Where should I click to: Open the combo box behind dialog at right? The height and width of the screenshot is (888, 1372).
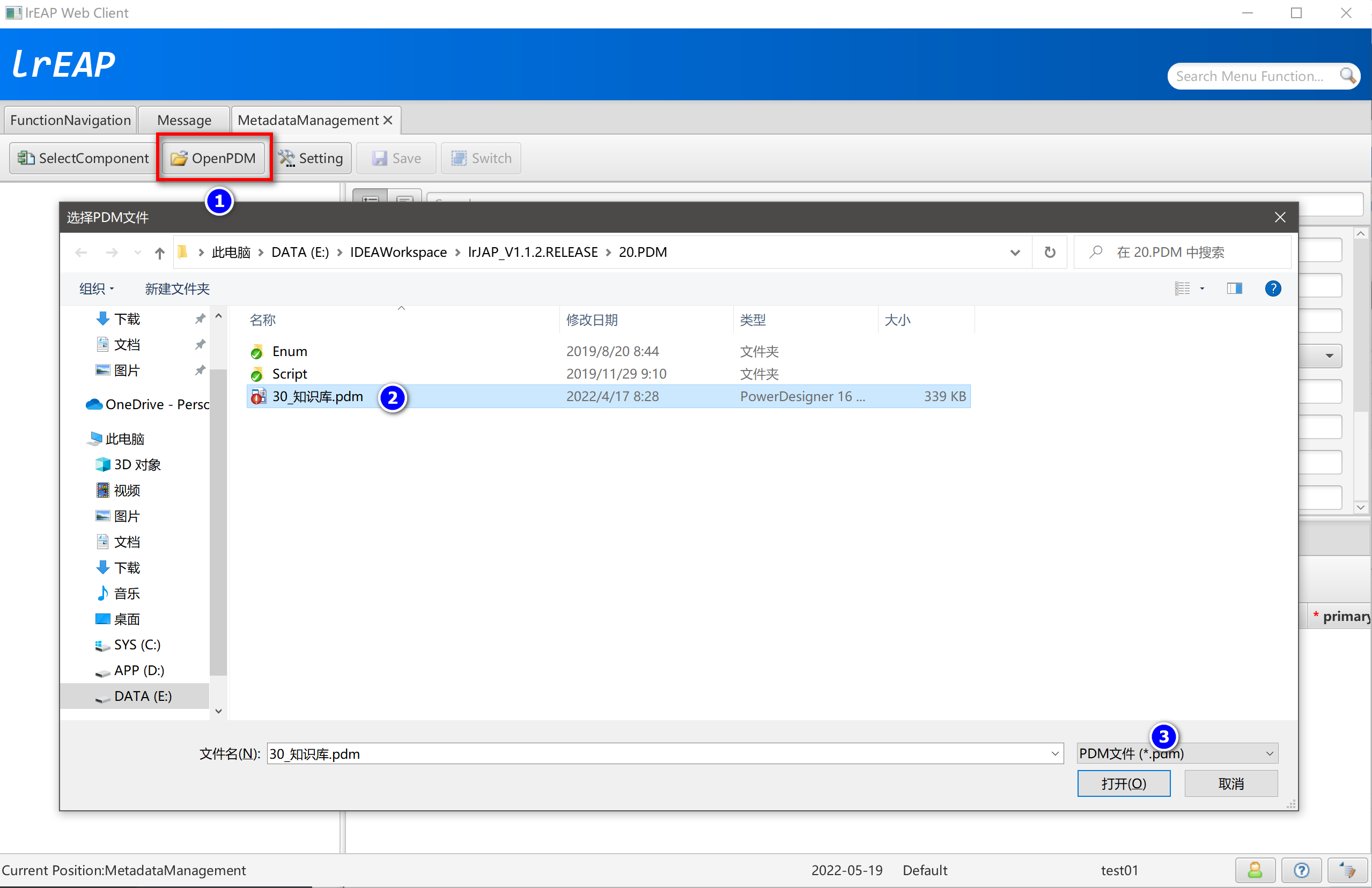point(1329,356)
